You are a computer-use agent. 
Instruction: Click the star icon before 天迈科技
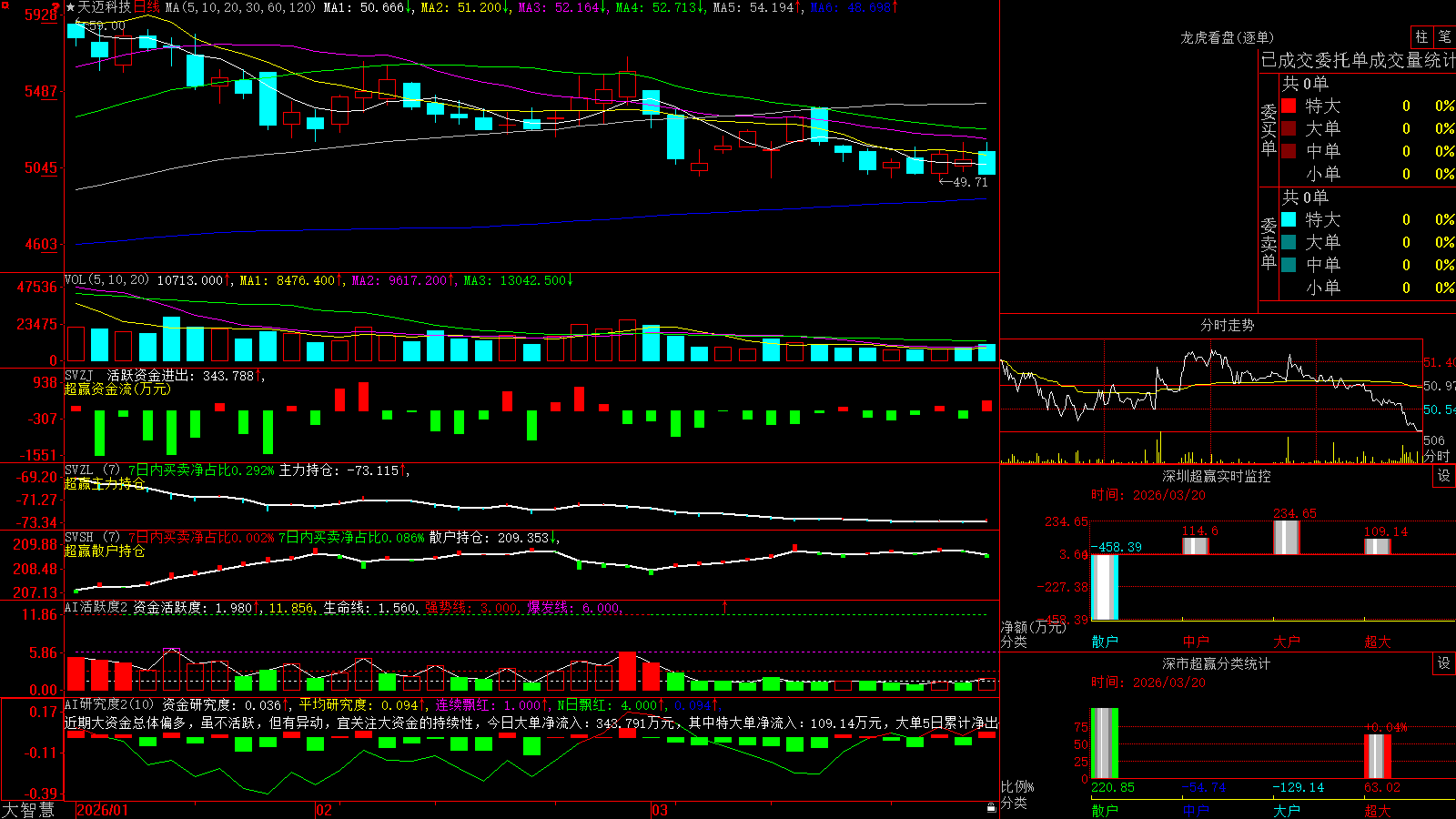coord(70,7)
